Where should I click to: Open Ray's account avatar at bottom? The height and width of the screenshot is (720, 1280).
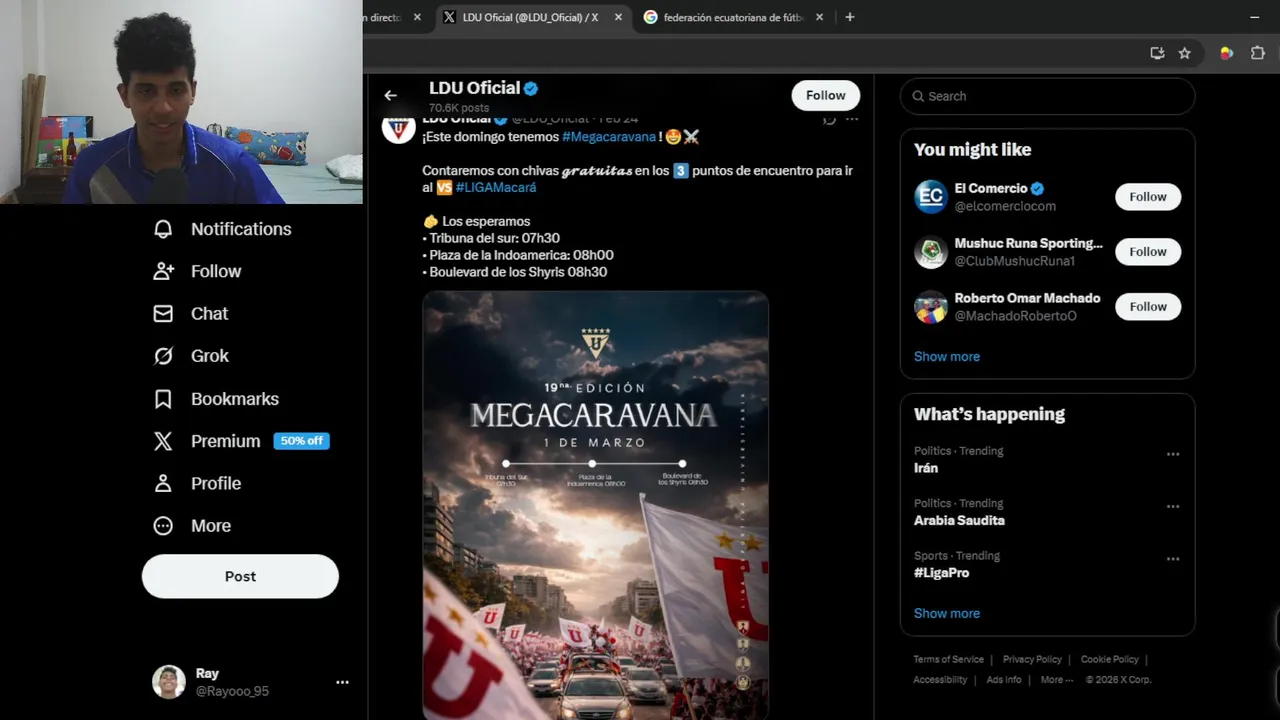pyautogui.click(x=169, y=682)
